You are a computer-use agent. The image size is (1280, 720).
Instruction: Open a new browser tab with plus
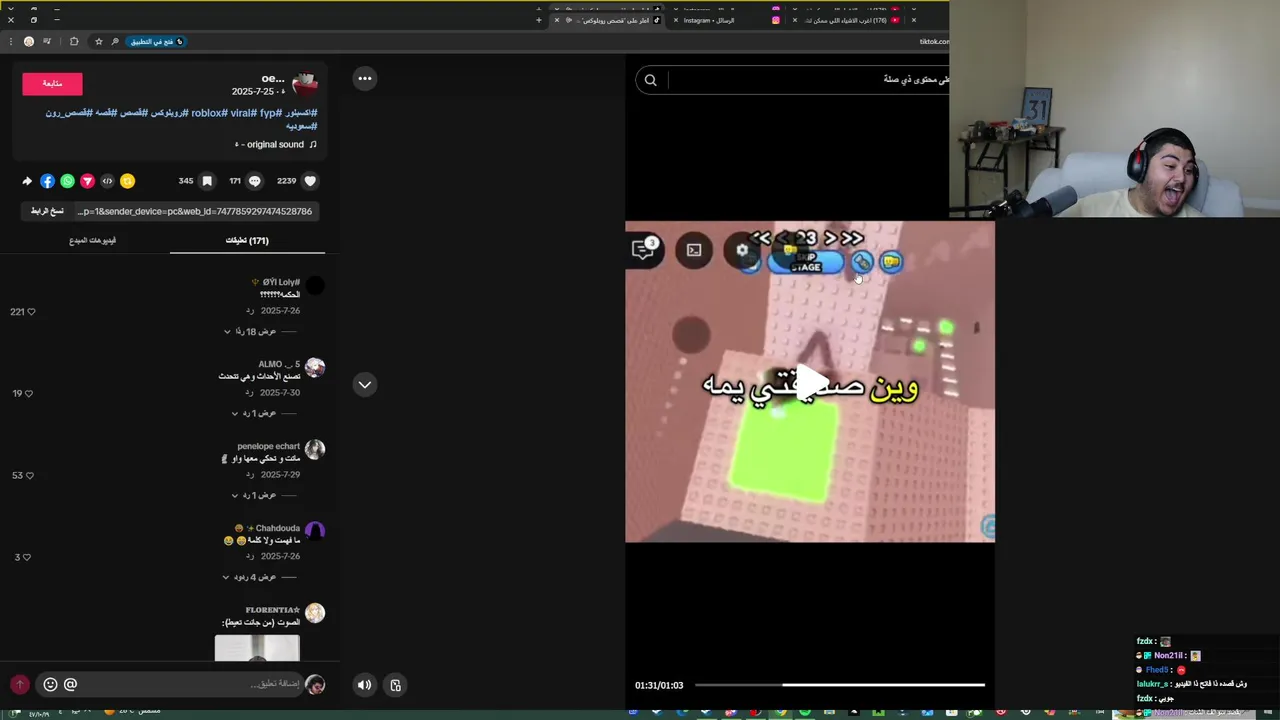538,20
